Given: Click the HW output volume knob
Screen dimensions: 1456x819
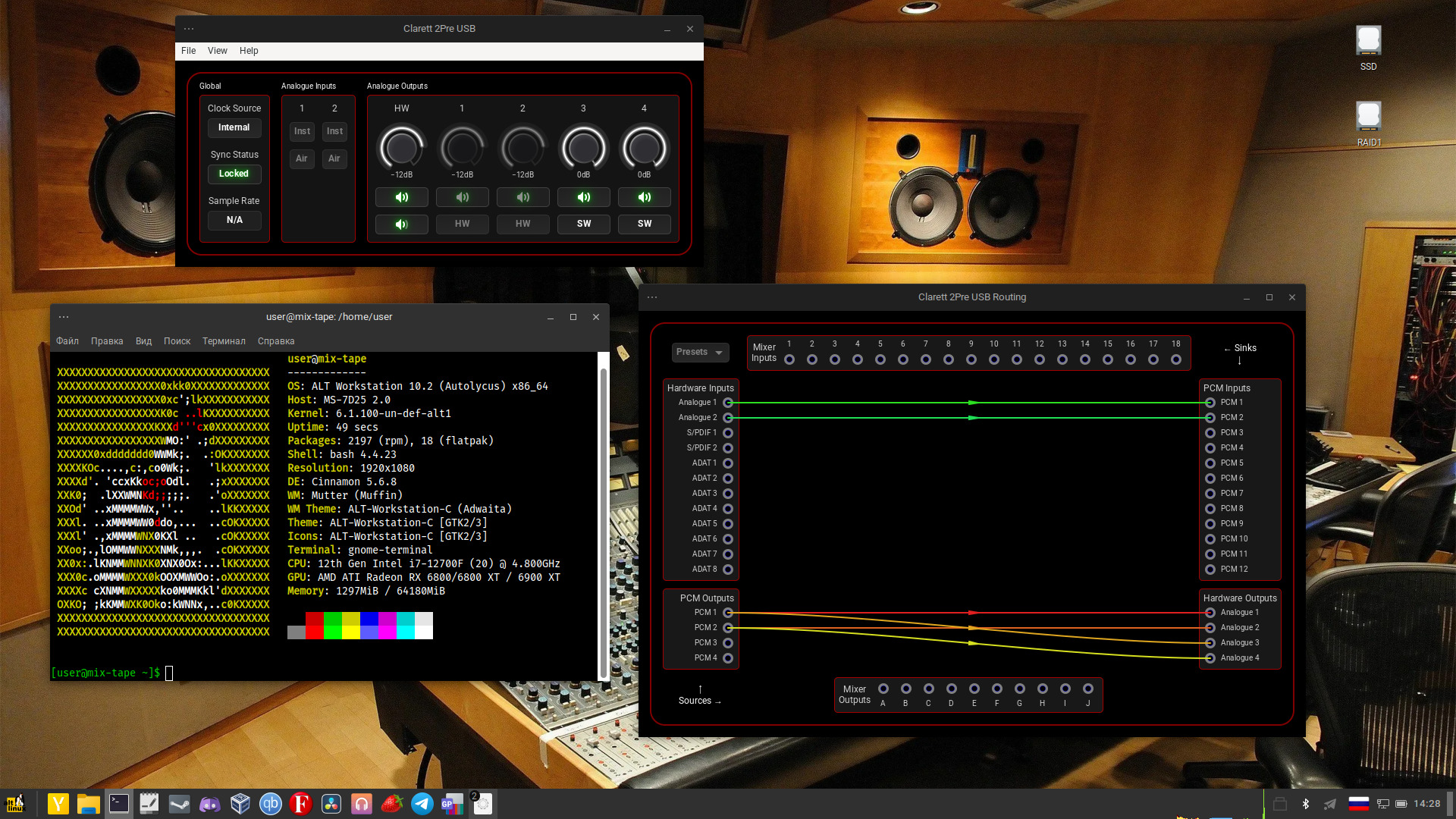Looking at the screenshot, I should click(402, 148).
